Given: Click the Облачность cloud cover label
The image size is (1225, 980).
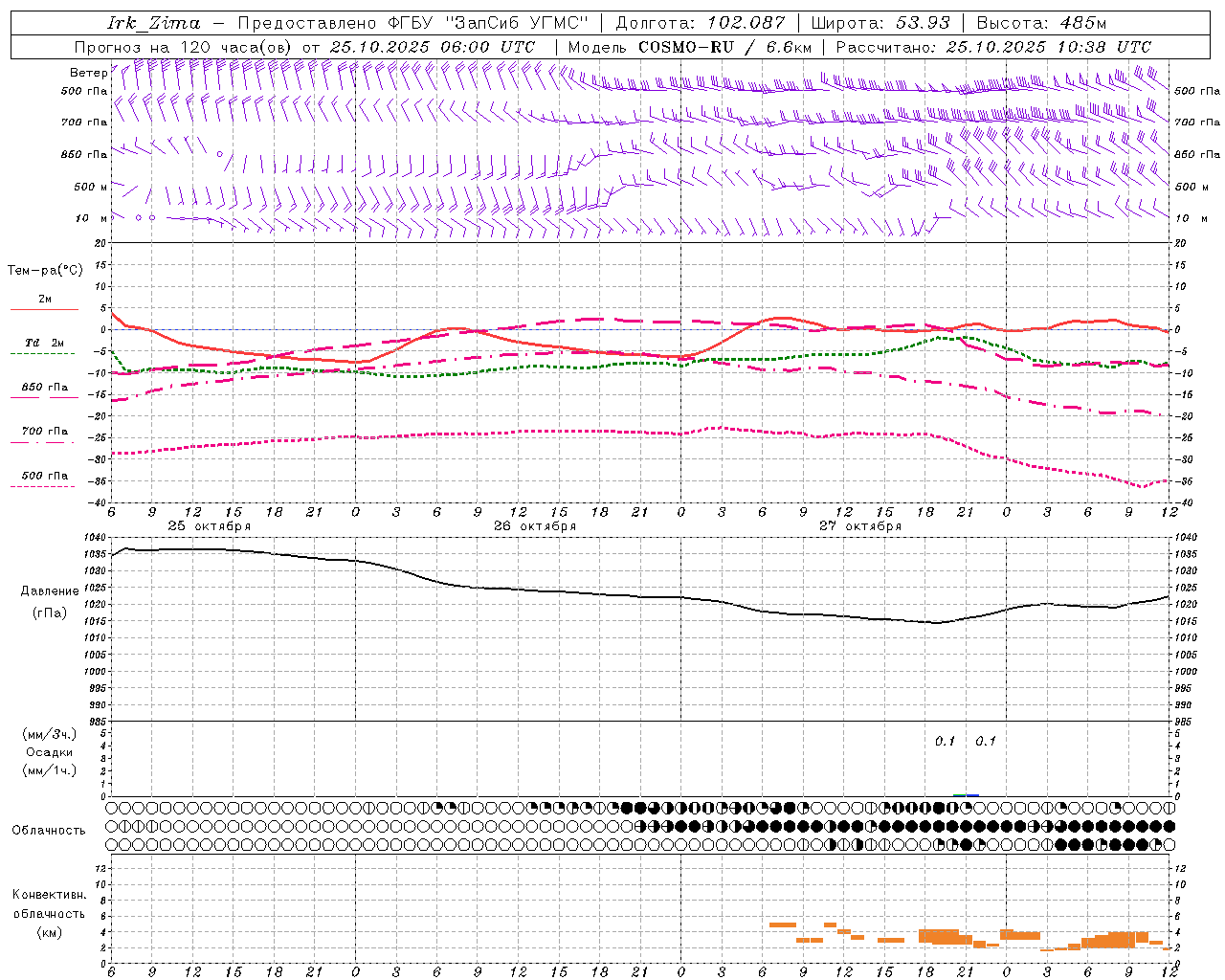Looking at the screenshot, I should point(49,830).
